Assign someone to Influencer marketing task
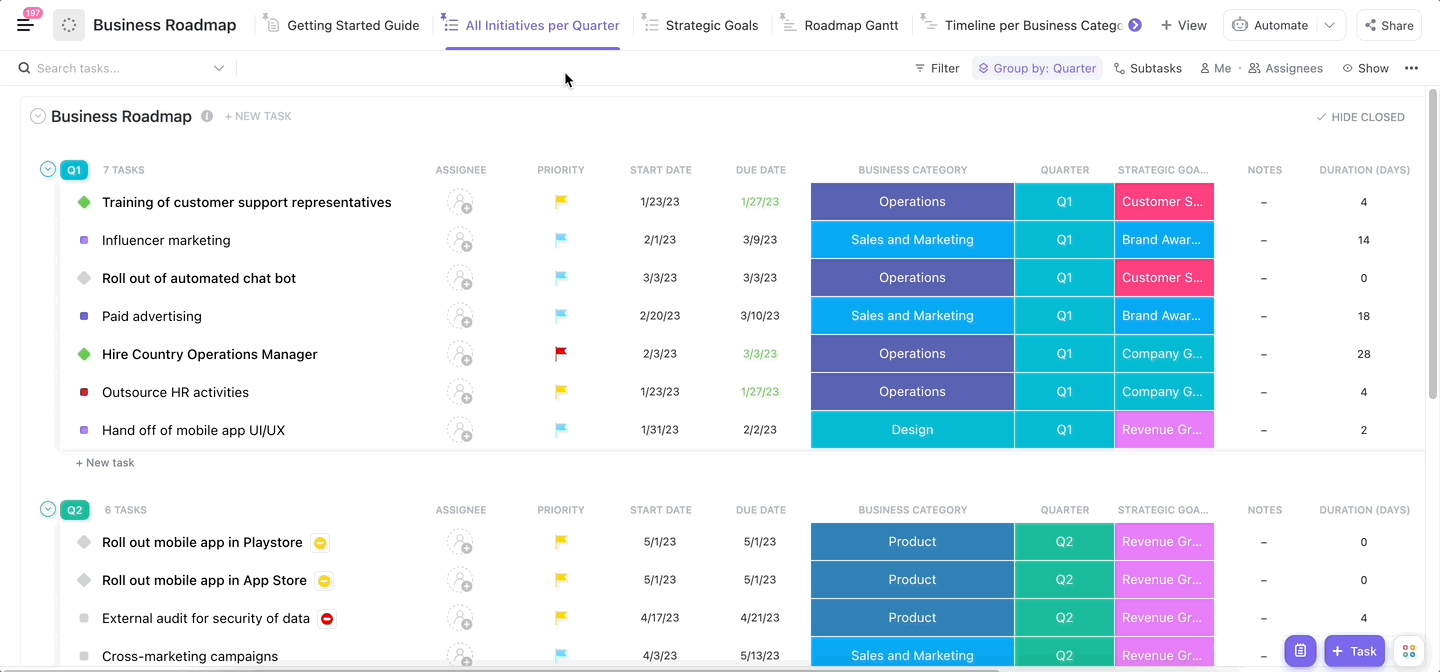Viewport: 1440px width, 672px height. point(460,240)
